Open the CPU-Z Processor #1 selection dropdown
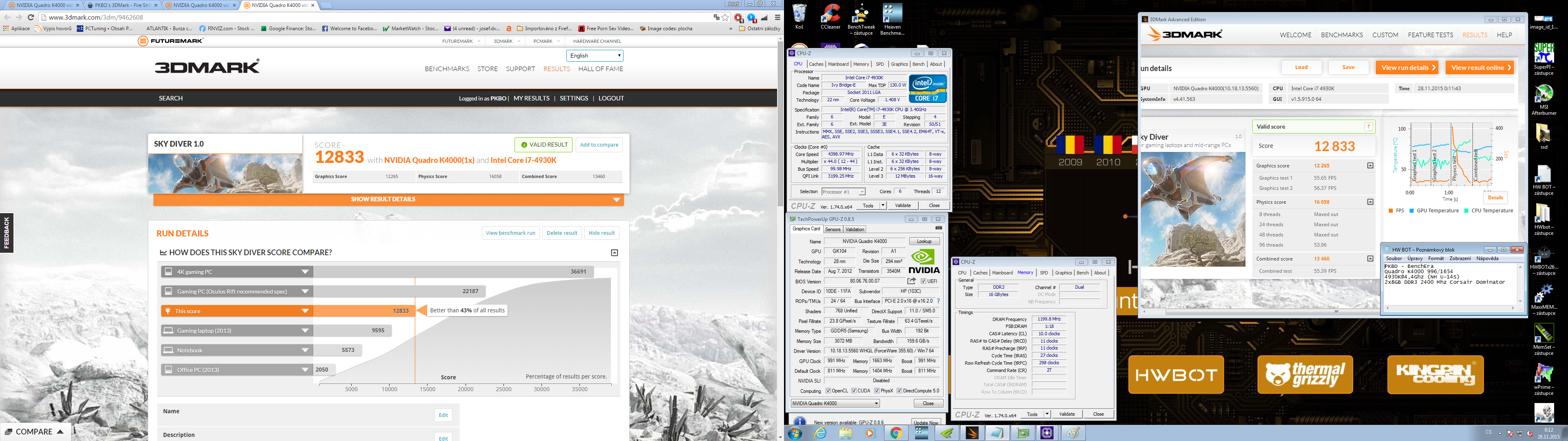This screenshot has height=441, width=1568. pos(843,191)
